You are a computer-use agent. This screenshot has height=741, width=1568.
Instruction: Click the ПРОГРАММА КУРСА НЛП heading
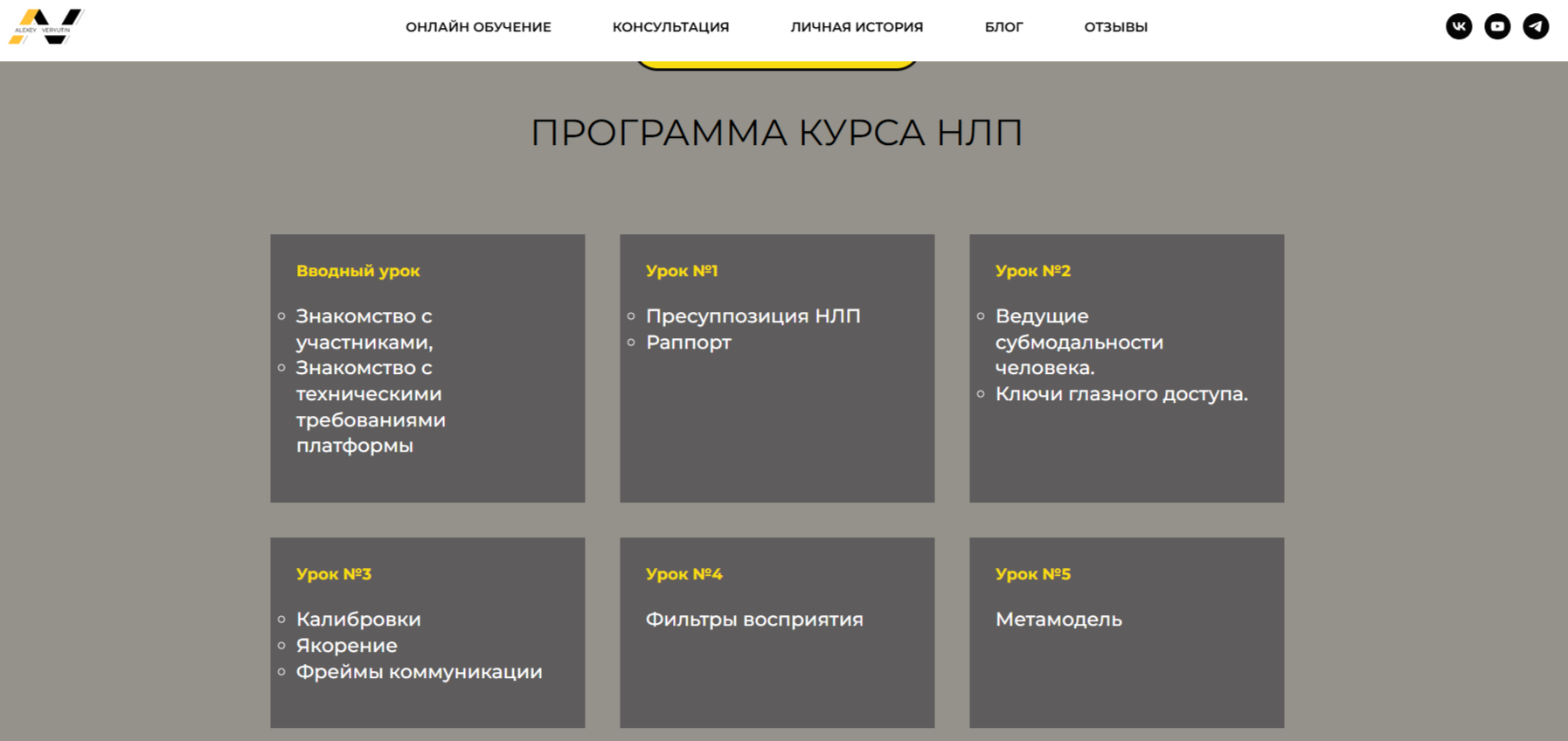(x=776, y=133)
